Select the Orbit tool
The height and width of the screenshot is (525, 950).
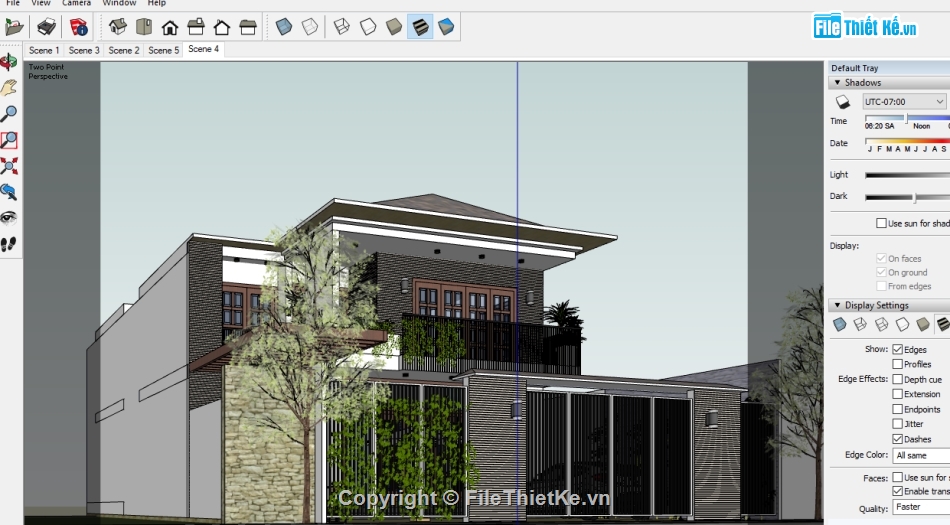coord(9,62)
